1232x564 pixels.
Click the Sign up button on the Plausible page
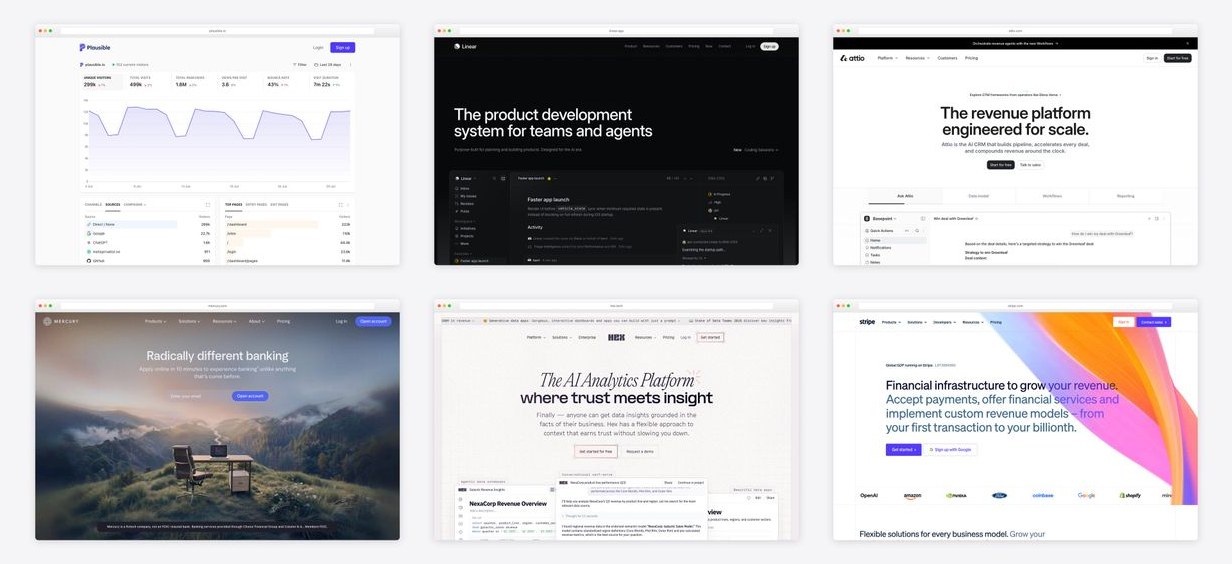(343, 47)
